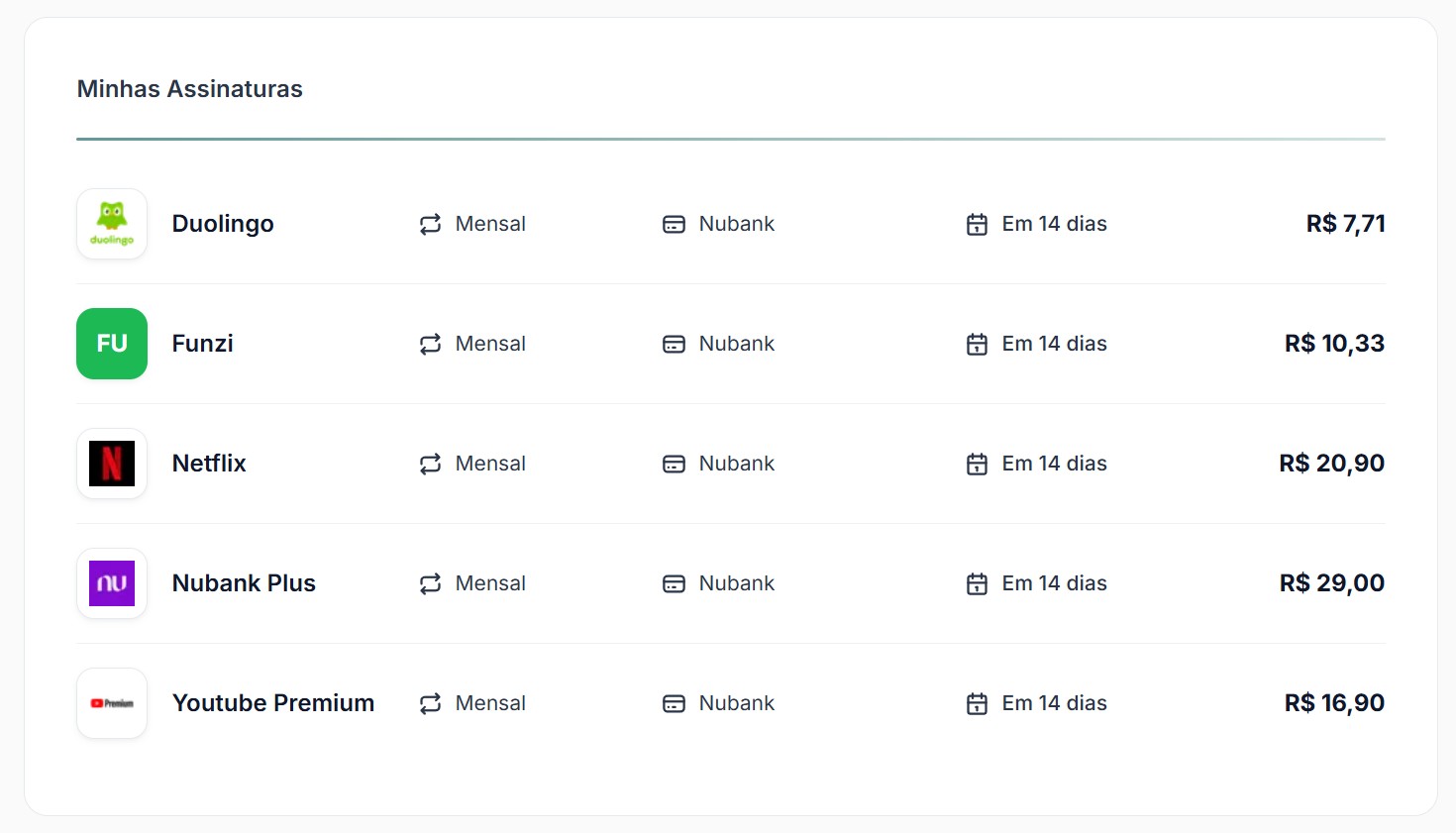Click the recurrence icon in Youtube Premium row
This screenshot has height=833, width=1456.
tap(430, 704)
